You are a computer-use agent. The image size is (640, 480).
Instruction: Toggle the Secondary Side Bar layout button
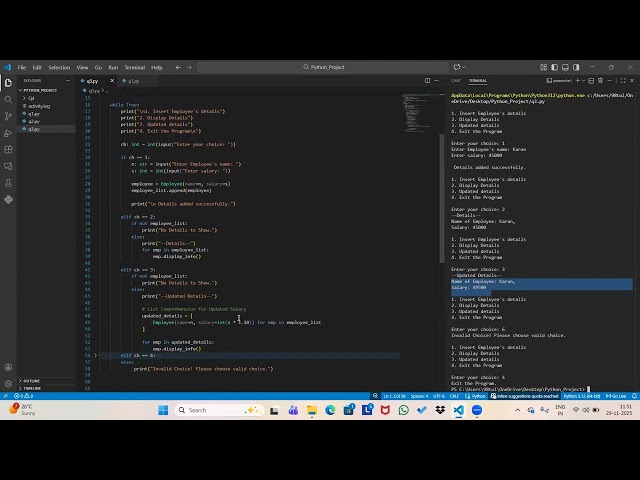[x=576, y=67]
